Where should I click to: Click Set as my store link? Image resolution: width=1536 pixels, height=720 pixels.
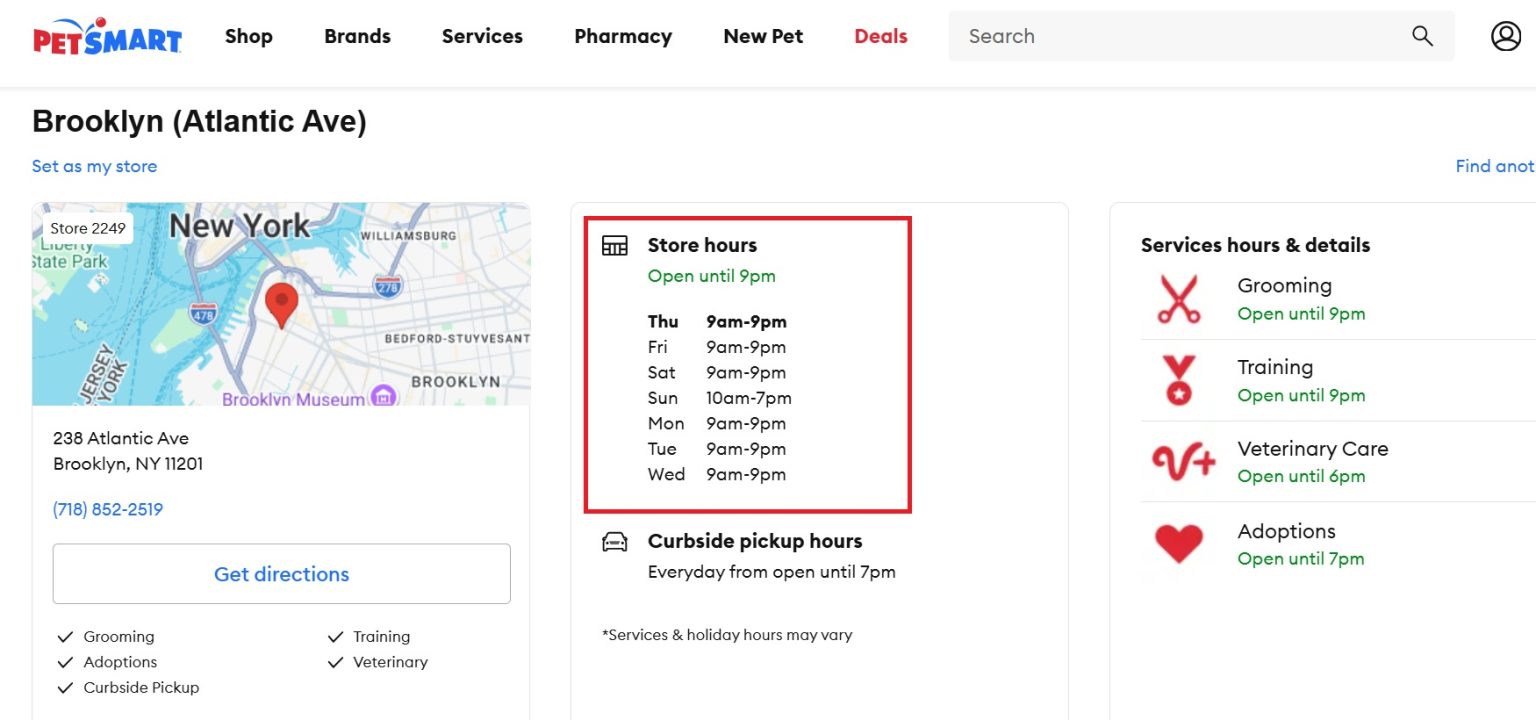[x=94, y=166]
